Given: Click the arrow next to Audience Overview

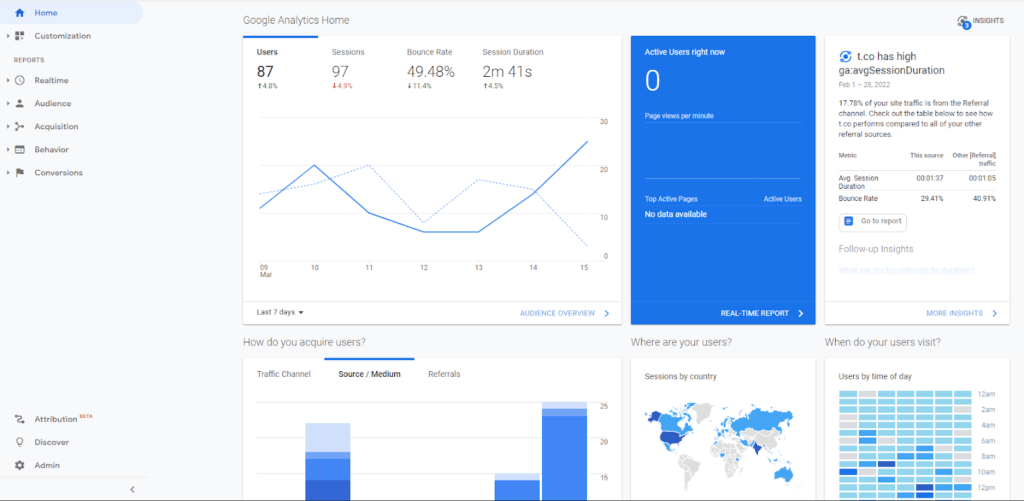Looking at the screenshot, I should tap(607, 314).
